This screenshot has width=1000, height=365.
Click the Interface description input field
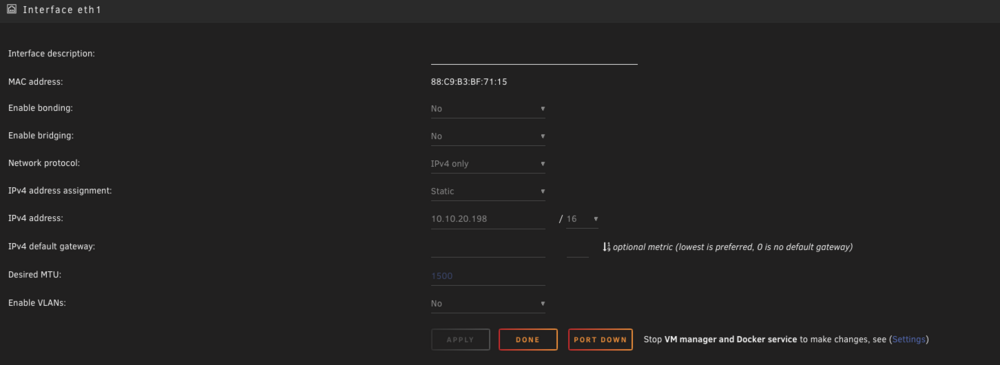click(534, 56)
